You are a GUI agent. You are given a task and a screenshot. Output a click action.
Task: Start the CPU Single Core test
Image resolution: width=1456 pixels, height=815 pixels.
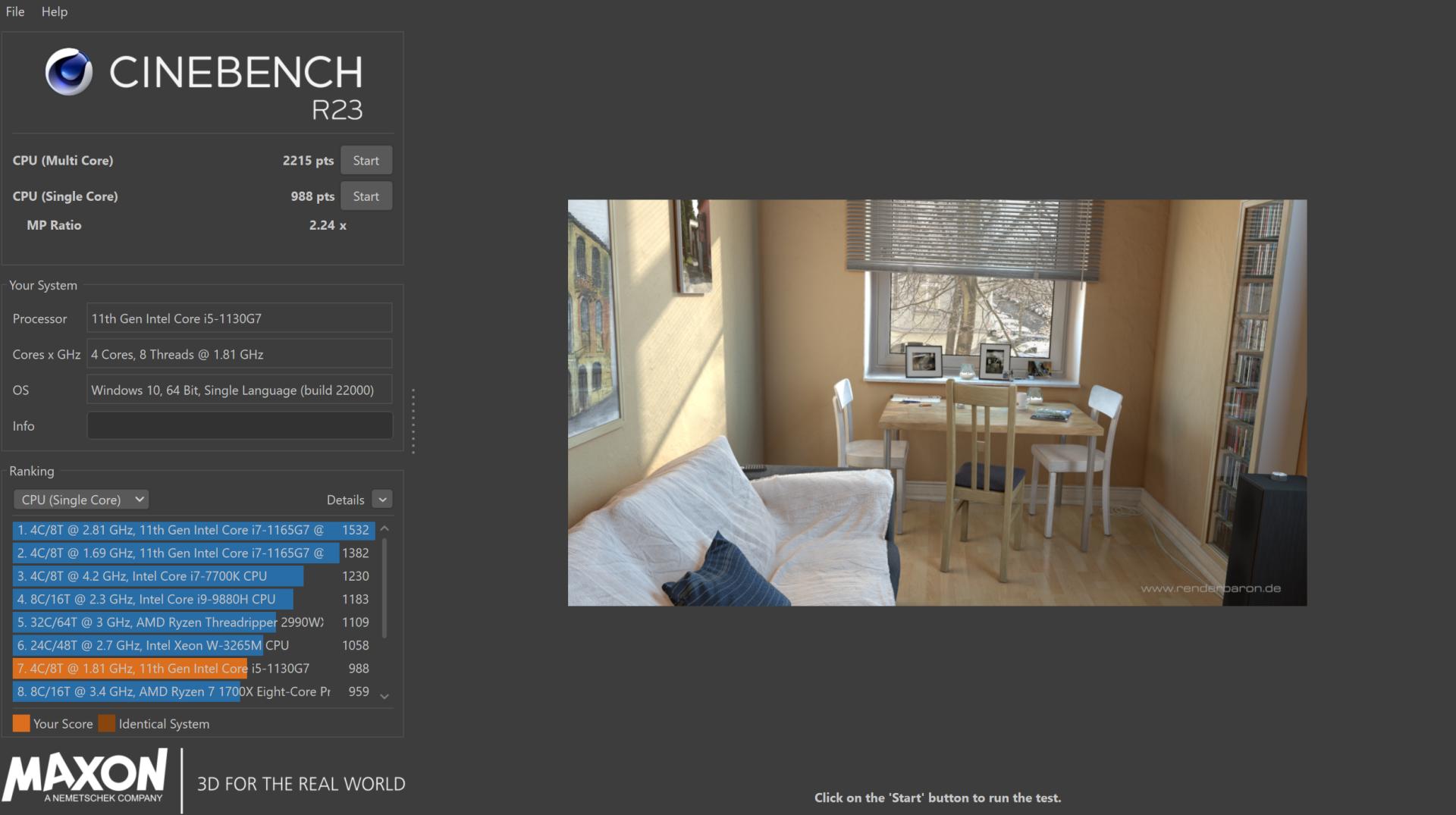[x=366, y=196]
